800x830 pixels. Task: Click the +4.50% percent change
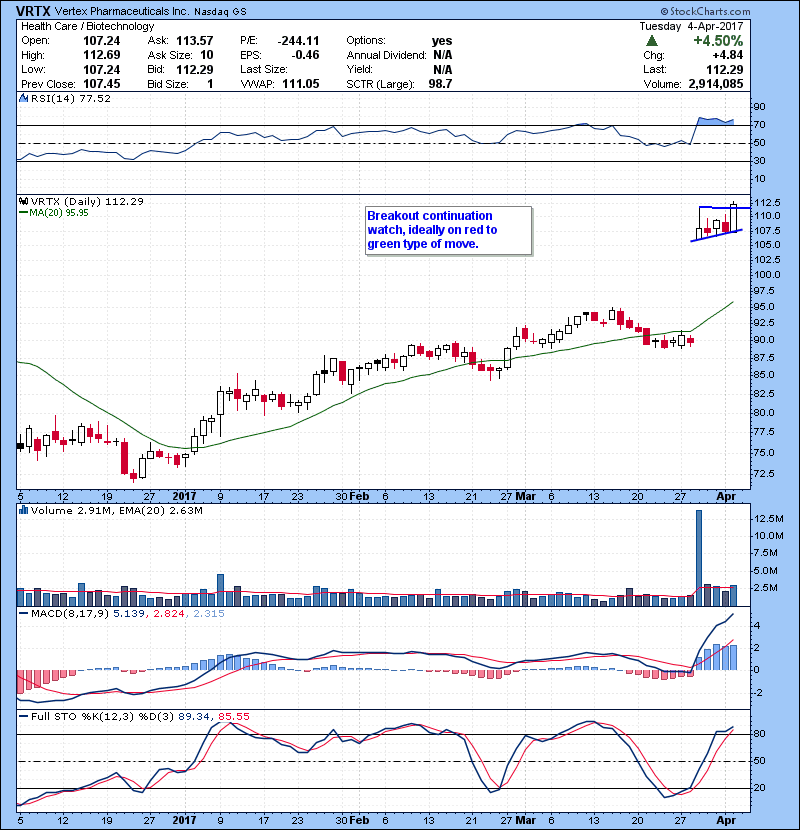tap(718, 41)
